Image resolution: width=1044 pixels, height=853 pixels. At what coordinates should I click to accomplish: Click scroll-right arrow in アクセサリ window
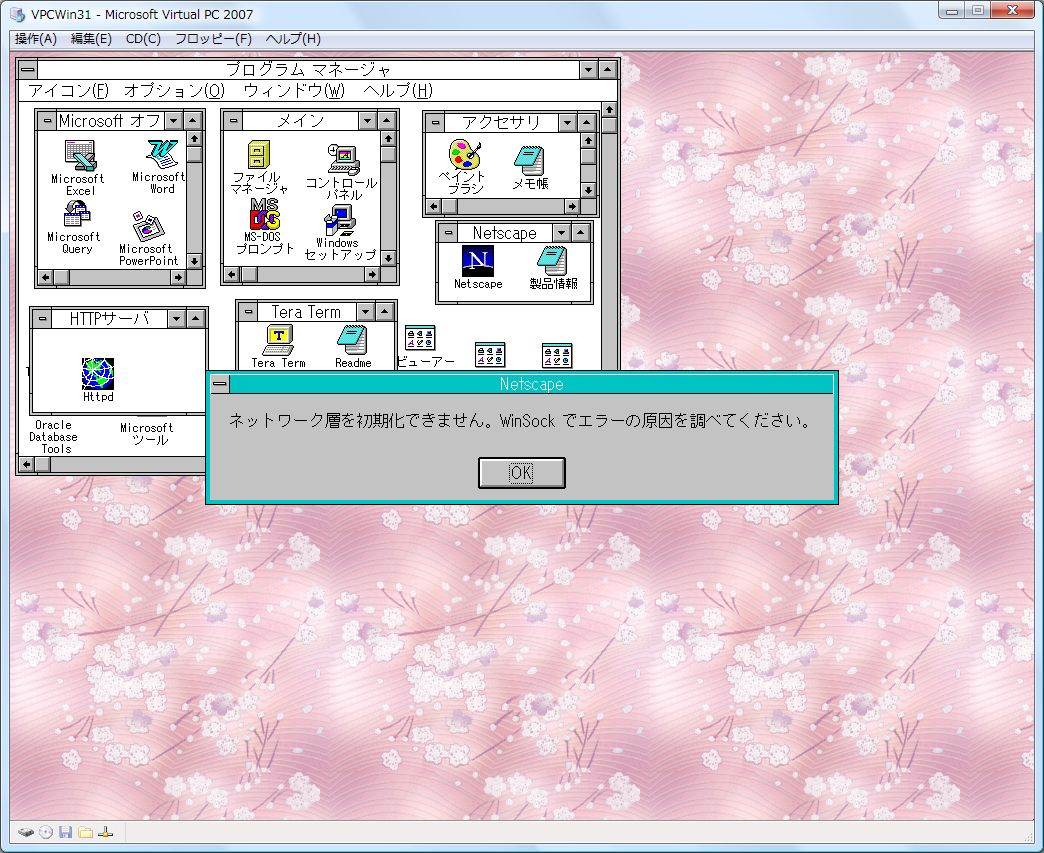572,206
